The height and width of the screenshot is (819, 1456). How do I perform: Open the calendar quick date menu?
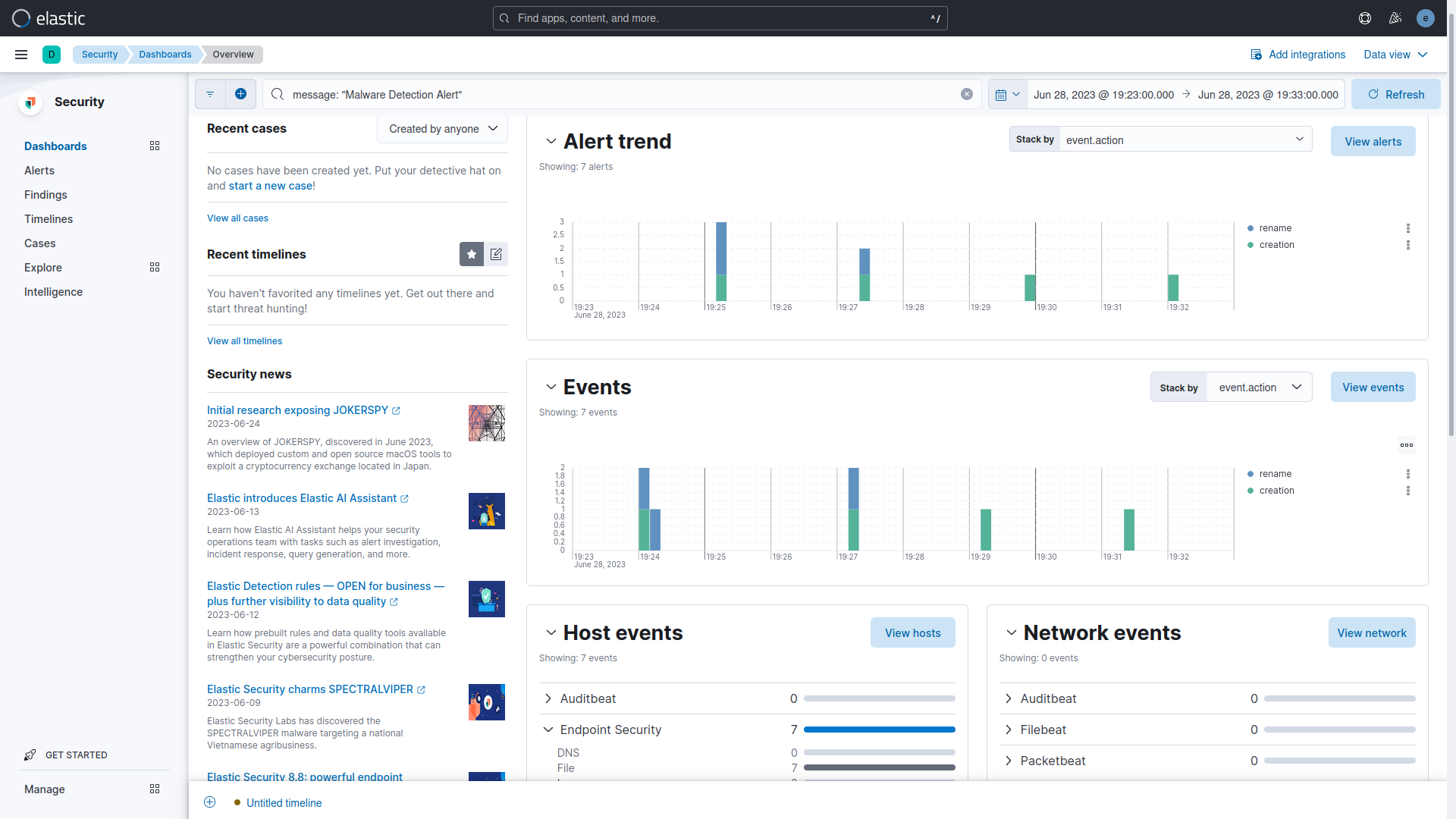coord(1007,95)
